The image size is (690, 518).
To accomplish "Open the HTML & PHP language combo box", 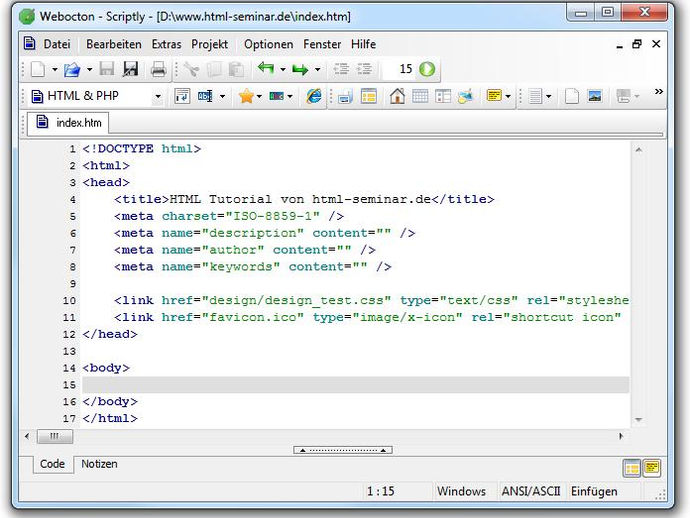I will pyautogui.click(x=97, y=96).
